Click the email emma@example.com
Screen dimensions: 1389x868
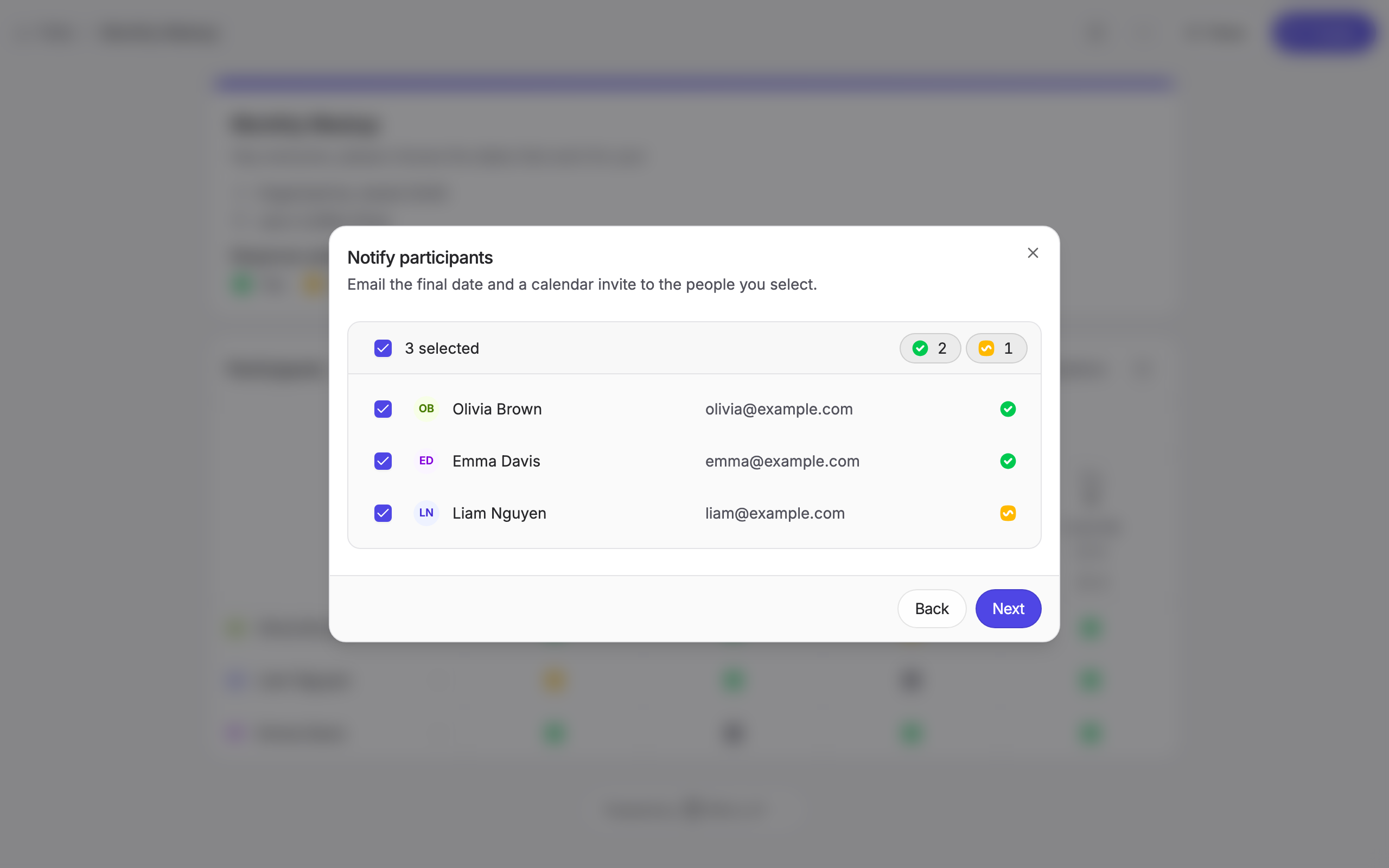[782, 461]
